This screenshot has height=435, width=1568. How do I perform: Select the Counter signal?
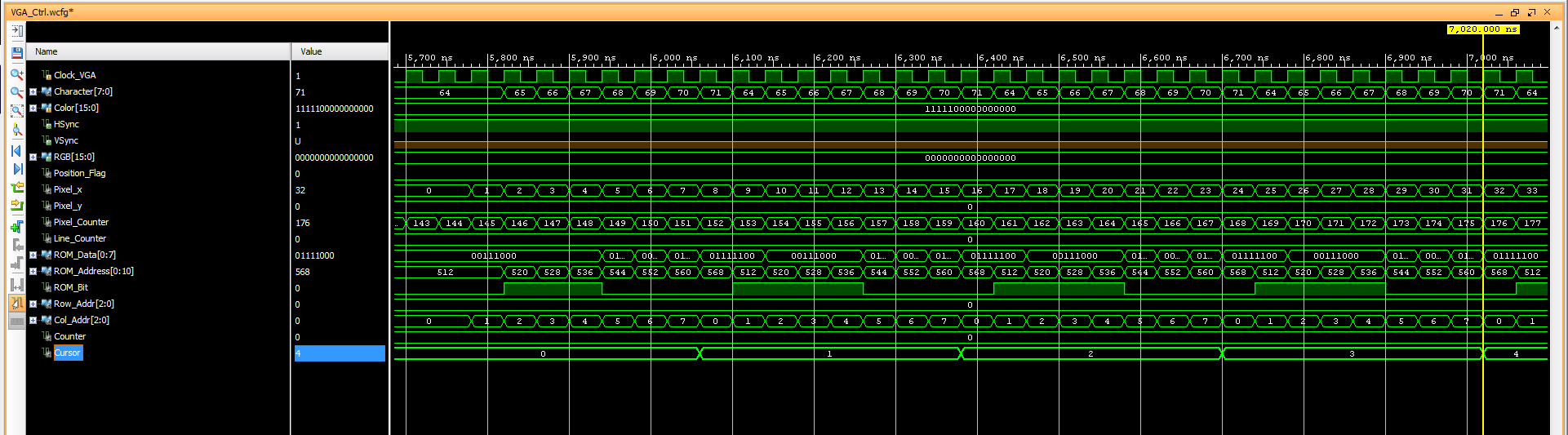coord(69,336)
